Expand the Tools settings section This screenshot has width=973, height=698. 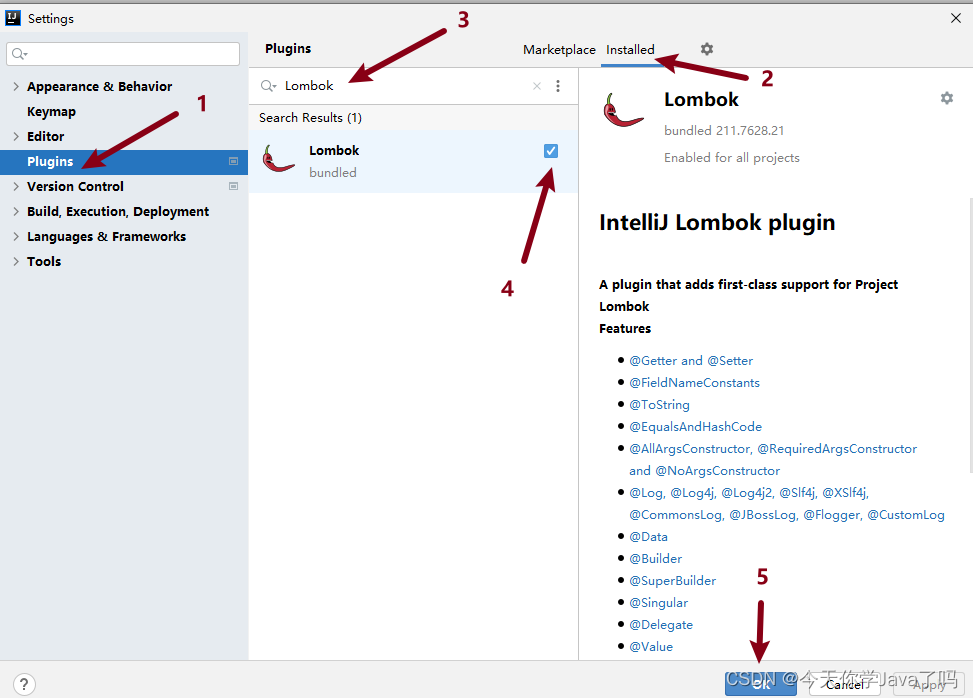16,261
